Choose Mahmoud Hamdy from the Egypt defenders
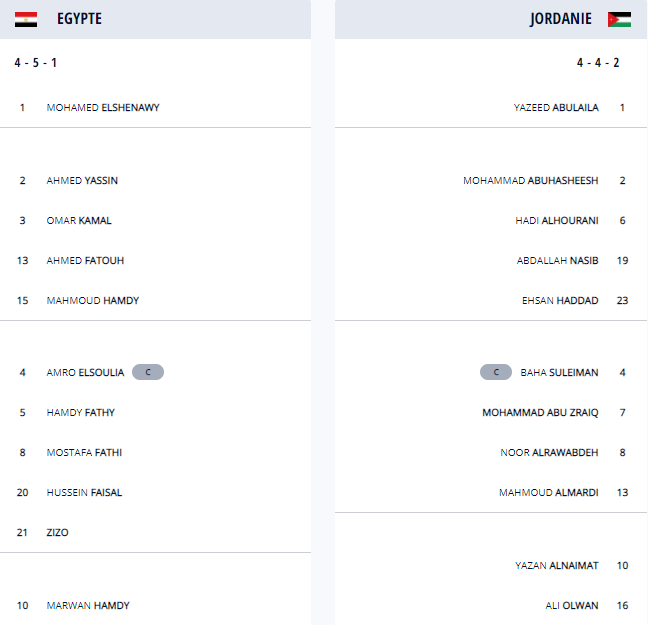 click(x=93, y=301)
